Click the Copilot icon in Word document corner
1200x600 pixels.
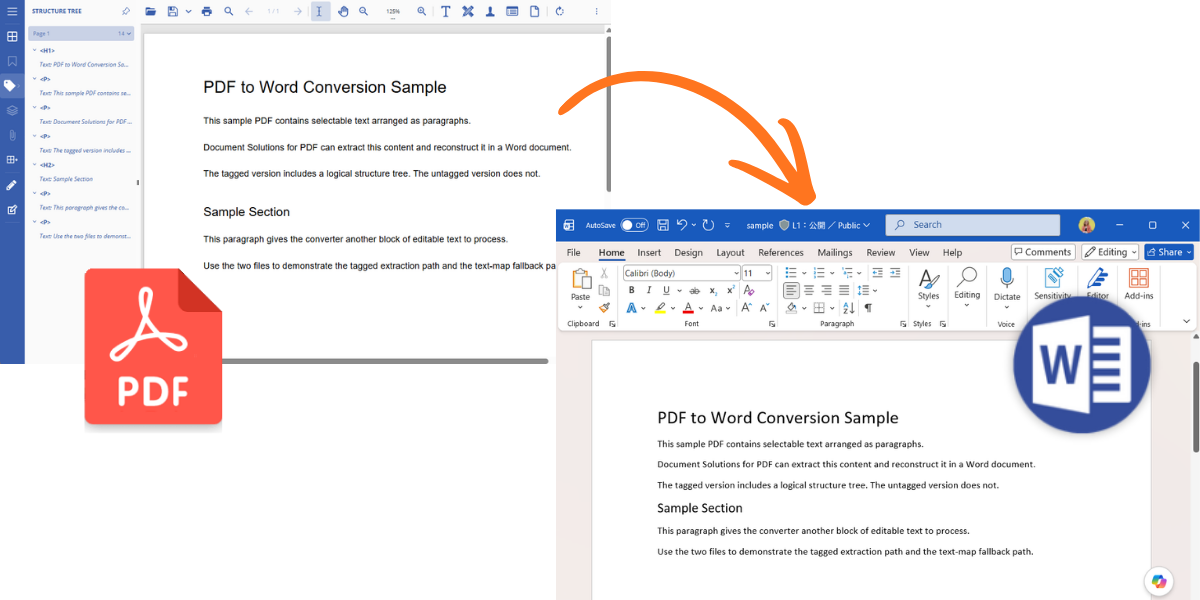pyautogui.click(x=1159, y=581)
